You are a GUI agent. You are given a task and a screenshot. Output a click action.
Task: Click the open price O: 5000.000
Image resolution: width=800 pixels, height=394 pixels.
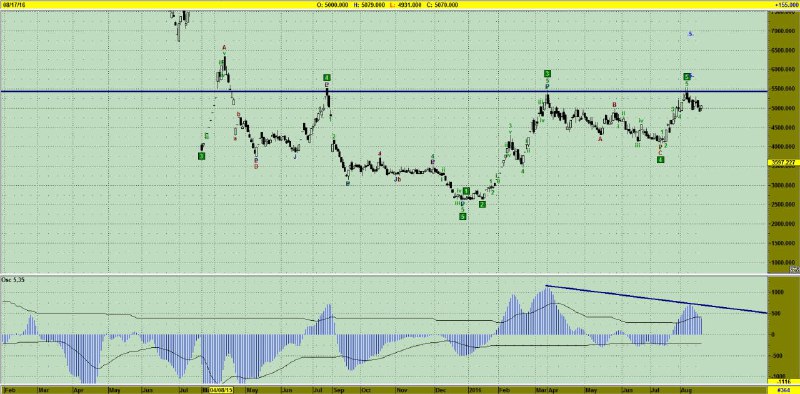click(x=334, y=4)
